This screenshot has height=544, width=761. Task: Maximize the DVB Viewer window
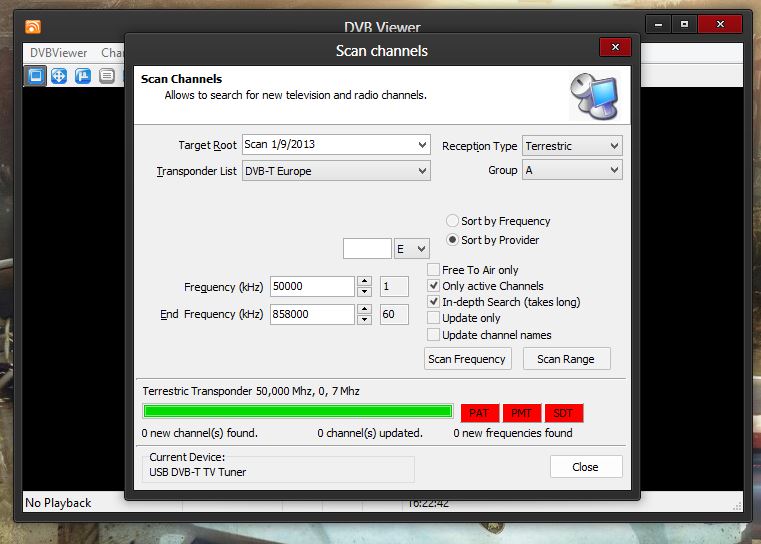684,24
